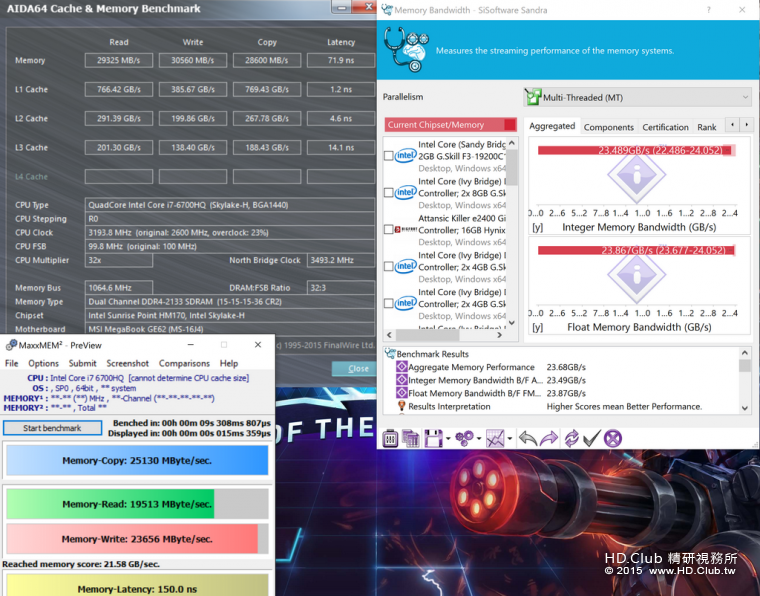Screen dimensions: 760x596
Task: Click reference list scroll-up arrow
Action: click(512, 143)
